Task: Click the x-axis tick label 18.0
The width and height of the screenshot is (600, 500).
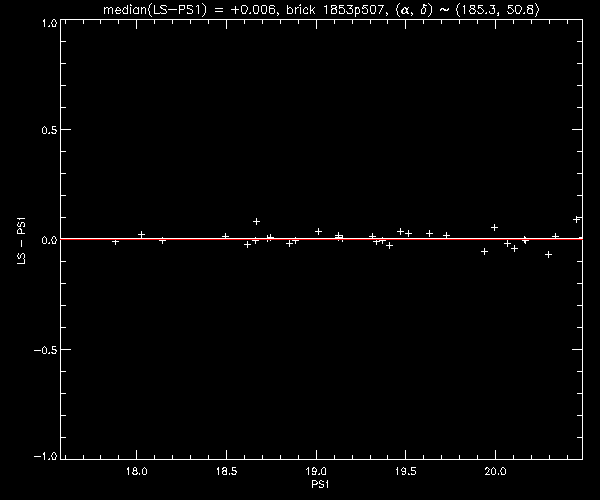Action: 136,471
